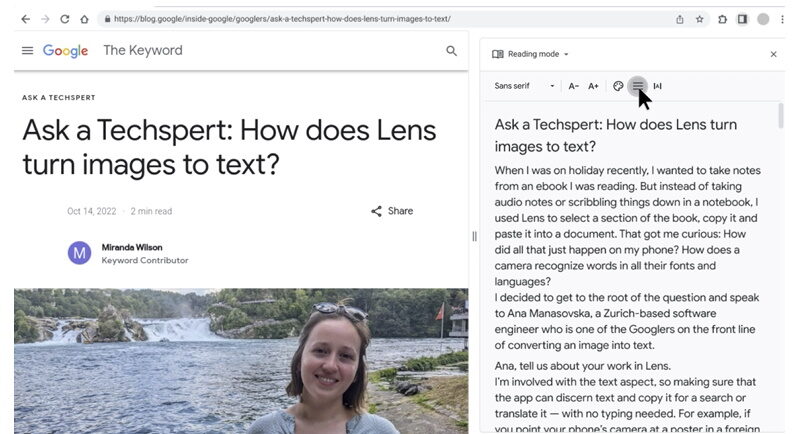This screenshot has width=804, height=434.
Task: Click the reading mode article title
Action: 616,135
